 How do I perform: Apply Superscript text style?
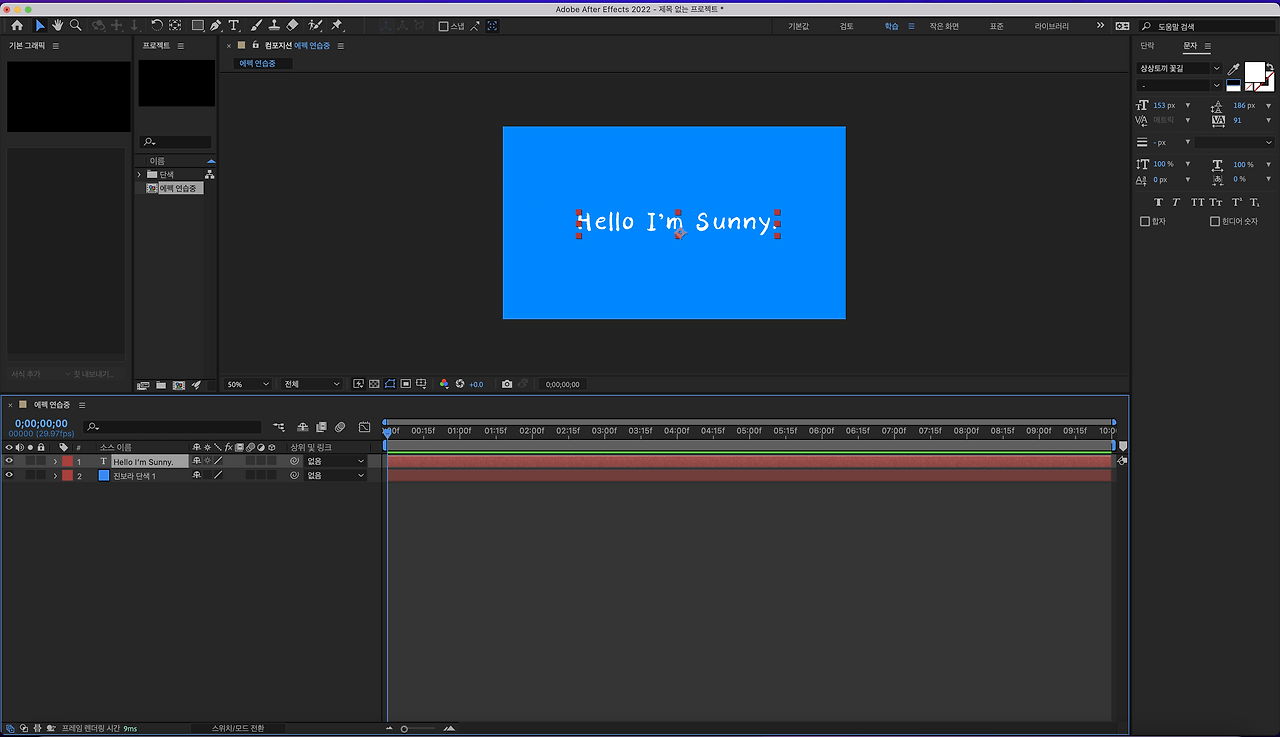click(1236, 202)
